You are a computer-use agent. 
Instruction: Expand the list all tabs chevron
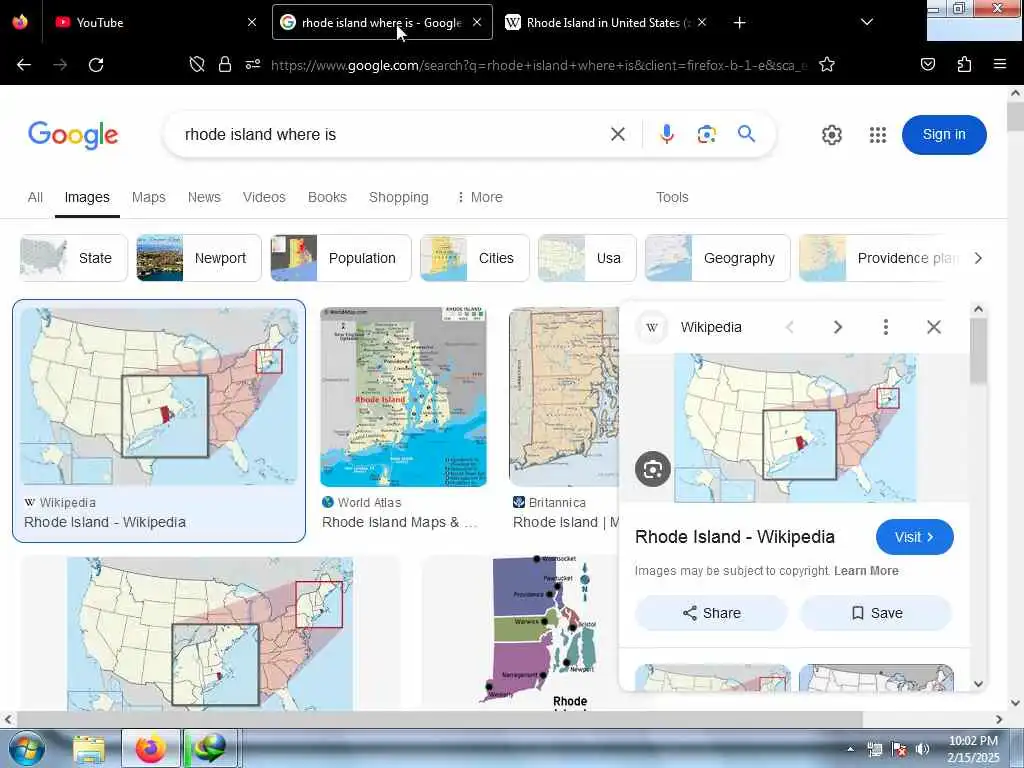pos(867,22)
